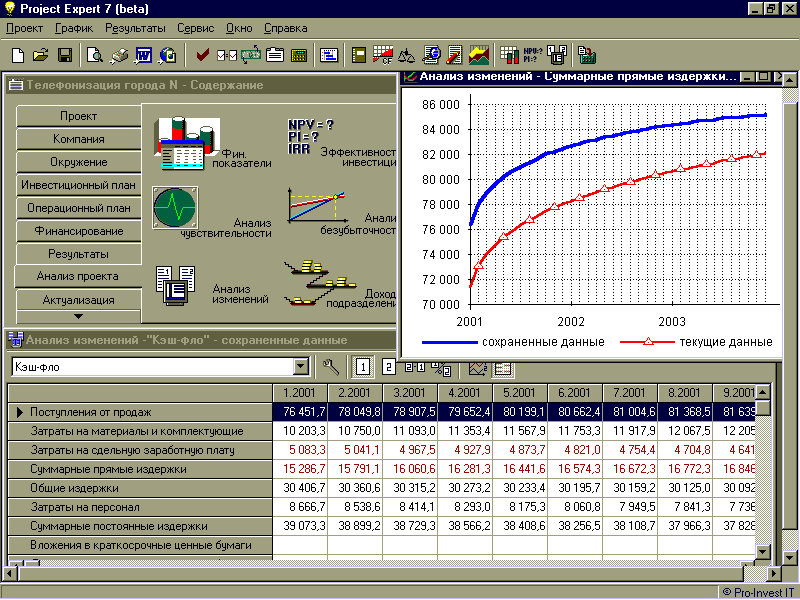Click the document with magnifier toolbar icon
The width and height of the screenshot is (800, 600).
pos(431,55)
